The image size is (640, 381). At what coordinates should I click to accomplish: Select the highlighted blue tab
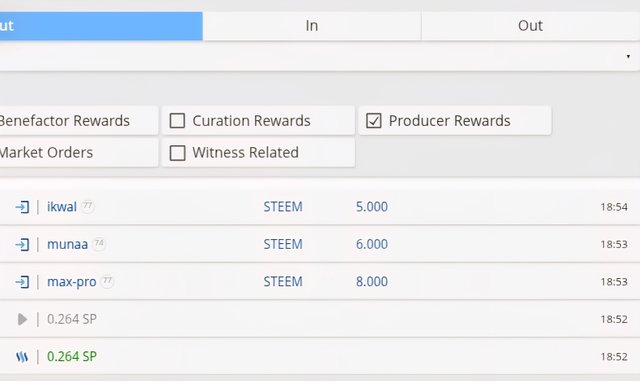101,26
